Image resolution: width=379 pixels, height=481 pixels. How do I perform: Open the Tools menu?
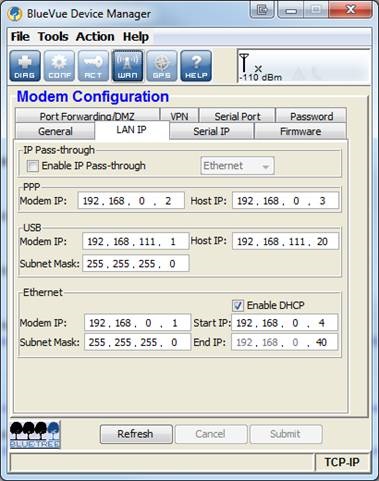[x=53, y=37]
